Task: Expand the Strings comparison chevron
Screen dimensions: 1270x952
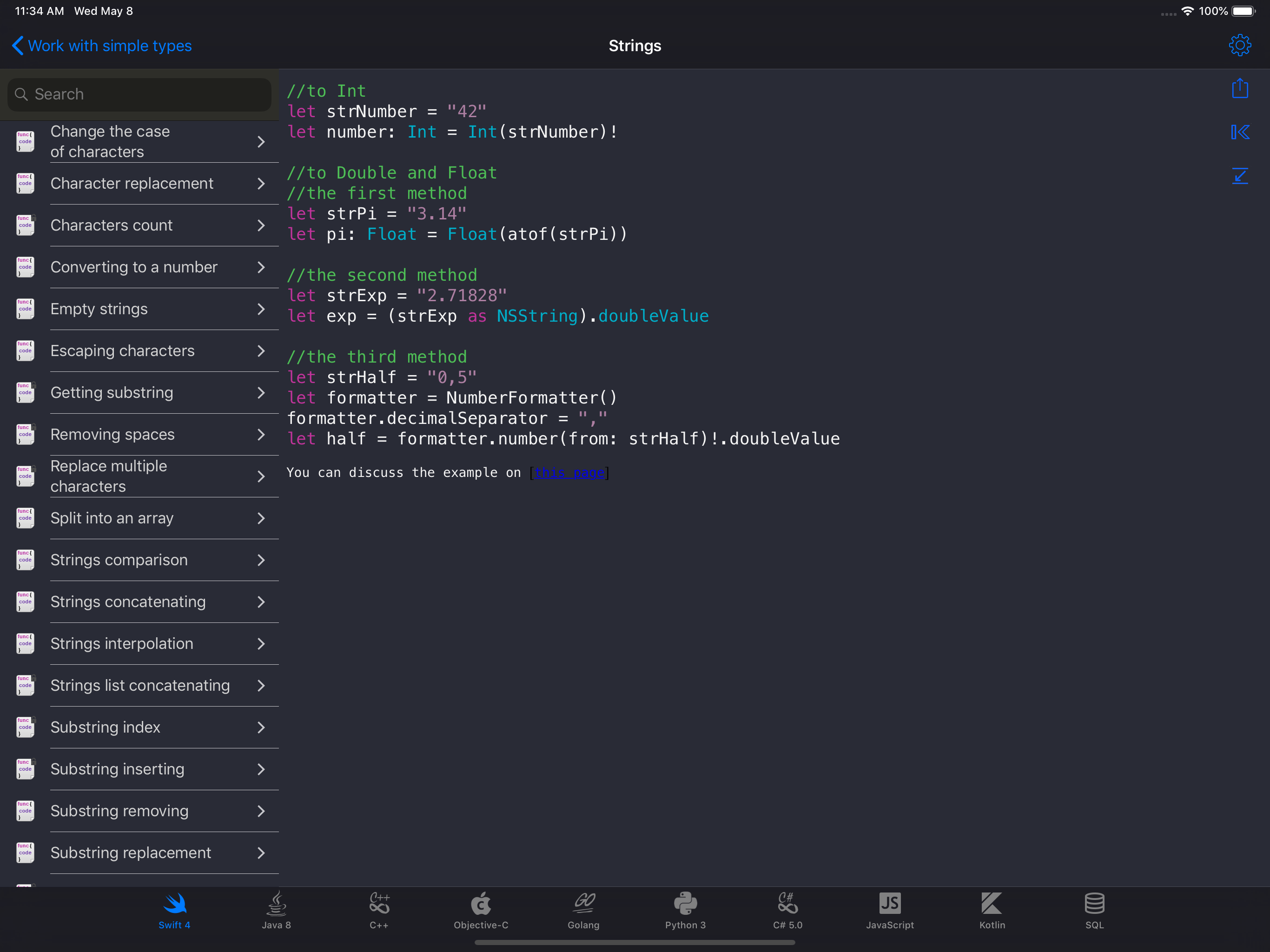Action: pyautogui.click(x=261, y=560)
